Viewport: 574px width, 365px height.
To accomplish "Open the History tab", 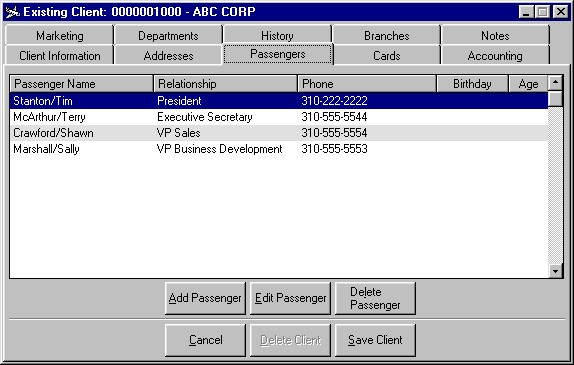I will [277, 35].
